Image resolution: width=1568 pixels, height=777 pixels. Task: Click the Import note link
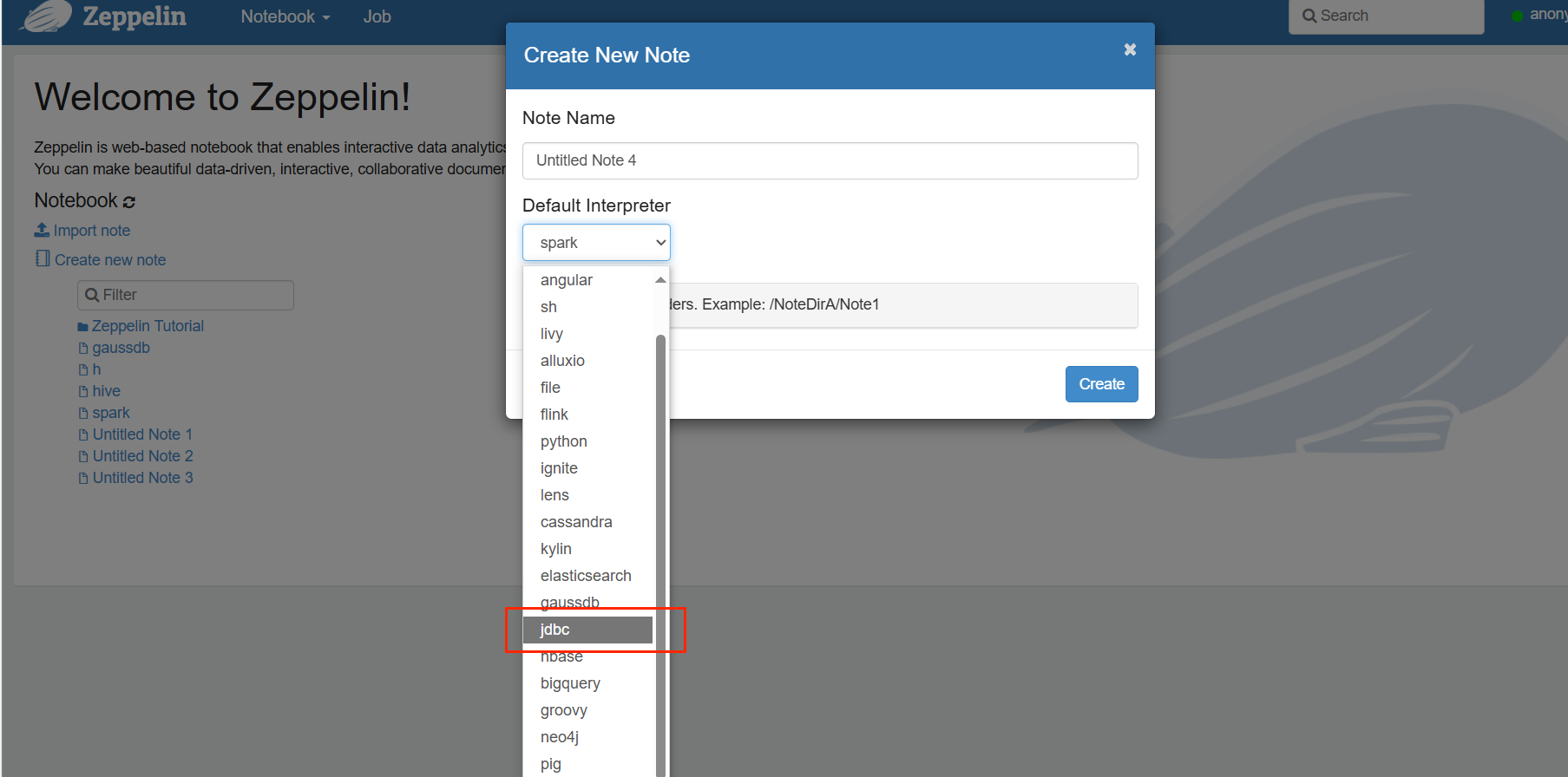[x=92, y=231]
